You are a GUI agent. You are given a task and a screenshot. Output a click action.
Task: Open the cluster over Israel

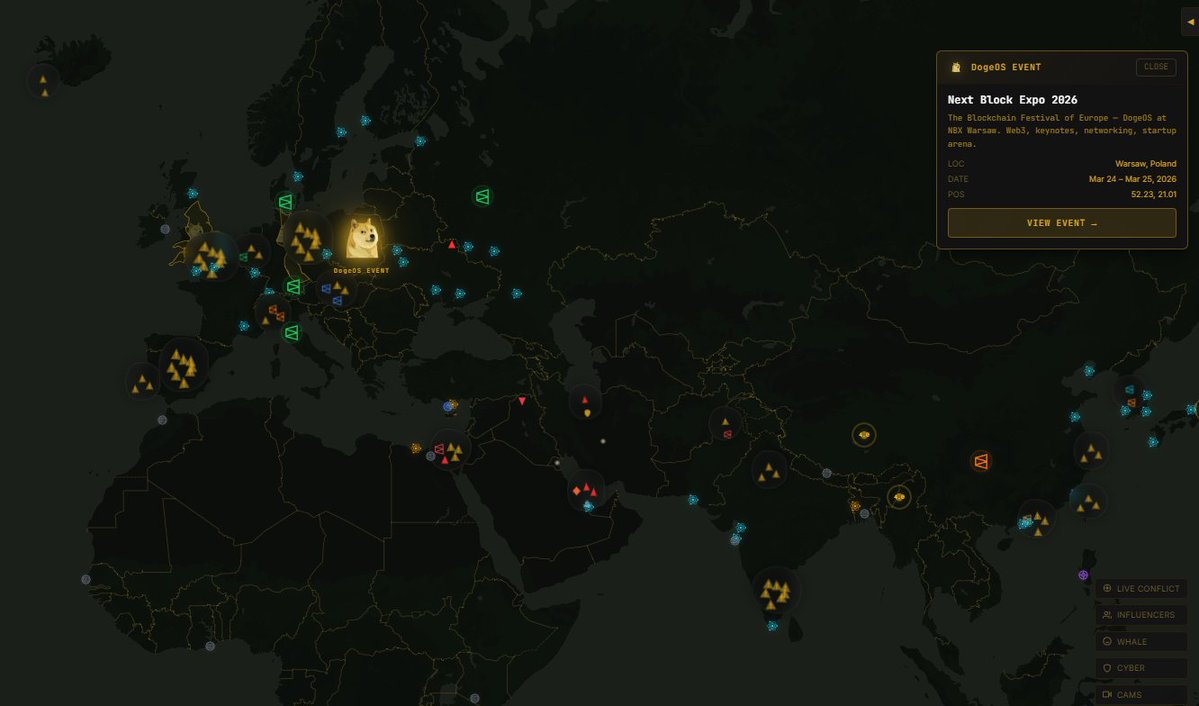pos(450,451)
